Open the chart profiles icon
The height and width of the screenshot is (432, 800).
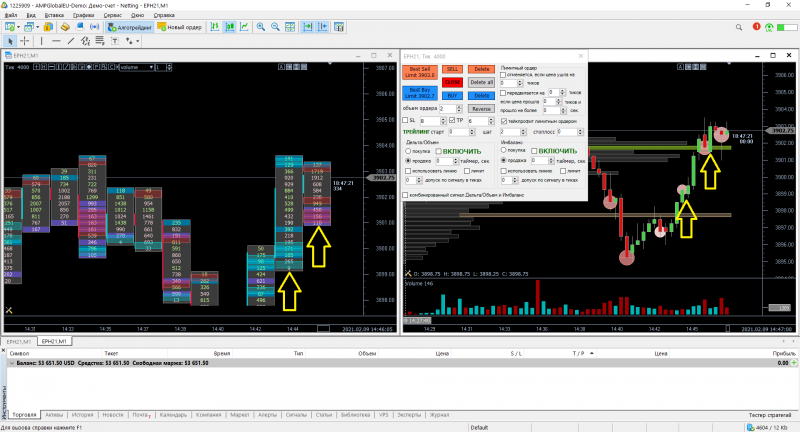click(x=29, y=27)
